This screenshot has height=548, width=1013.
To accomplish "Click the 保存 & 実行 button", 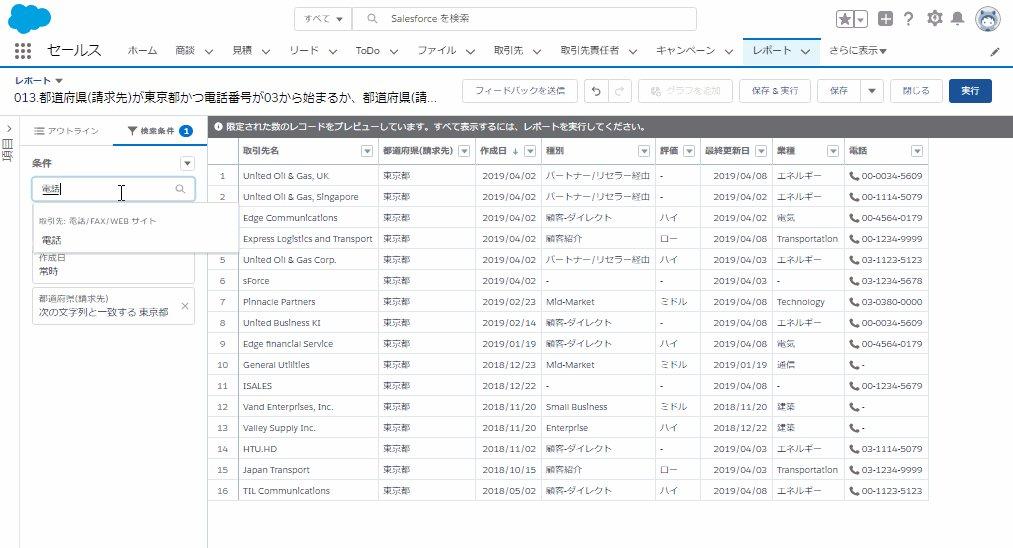I will click(775, 91).
